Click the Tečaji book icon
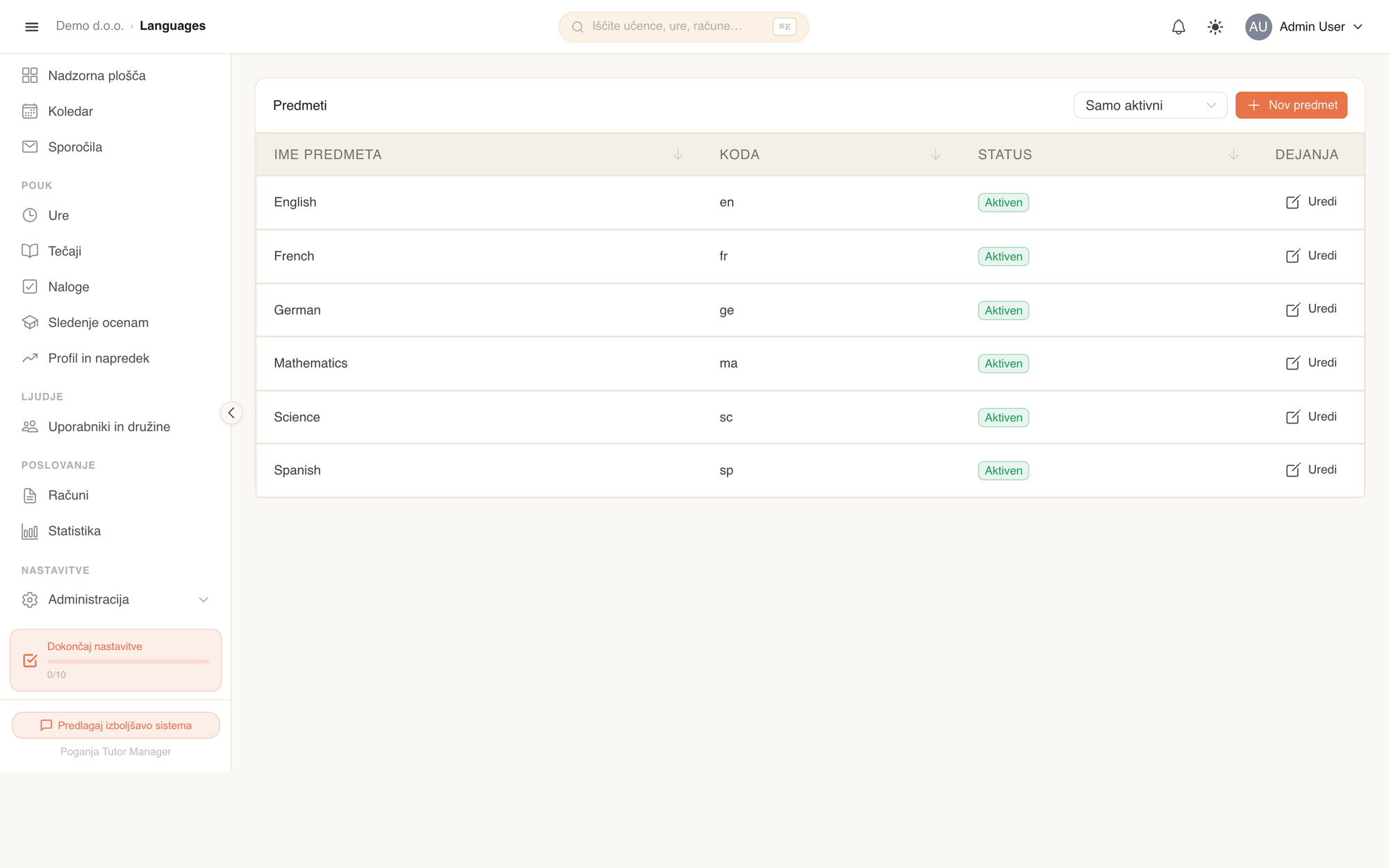 coord(30,251)
